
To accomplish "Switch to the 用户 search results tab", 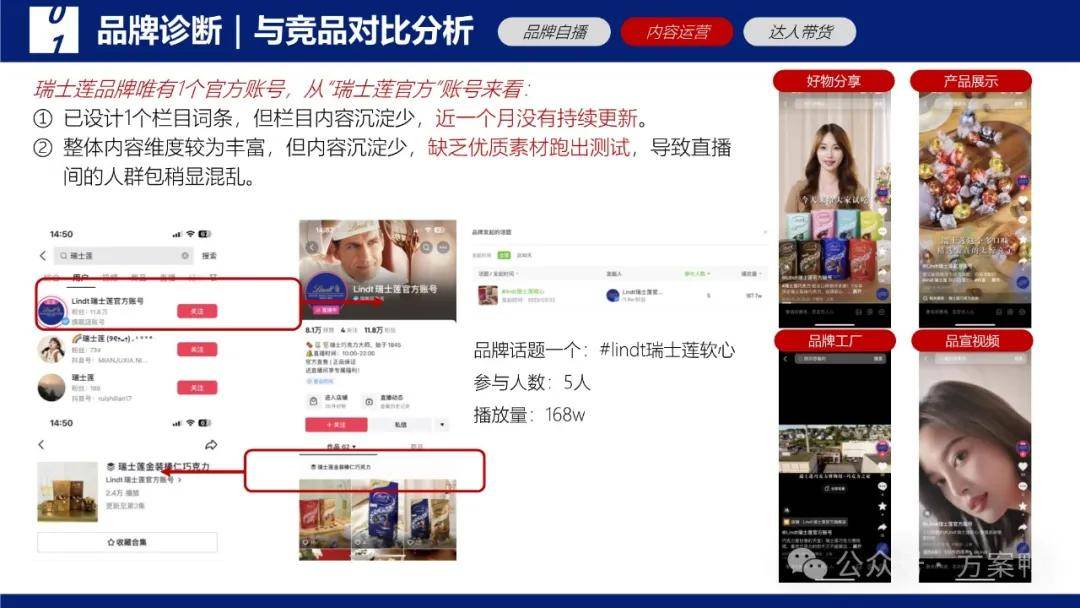I will tap(81, 277).
